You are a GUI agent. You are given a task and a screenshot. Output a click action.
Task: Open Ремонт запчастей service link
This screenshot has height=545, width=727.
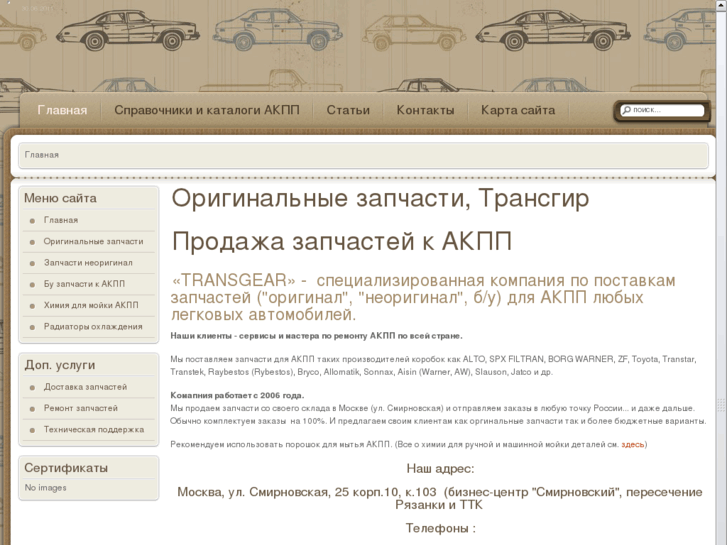(81, 408)
